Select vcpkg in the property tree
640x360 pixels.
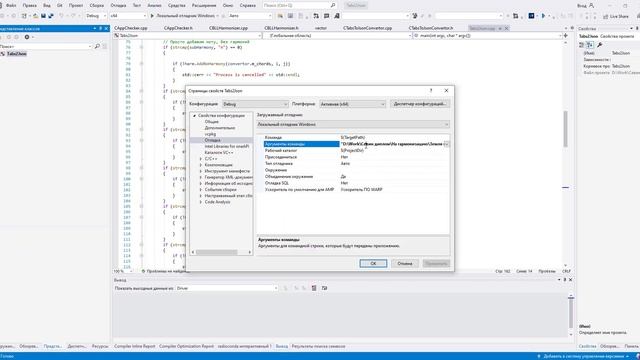pyautogui.click(x=210, y=134)
